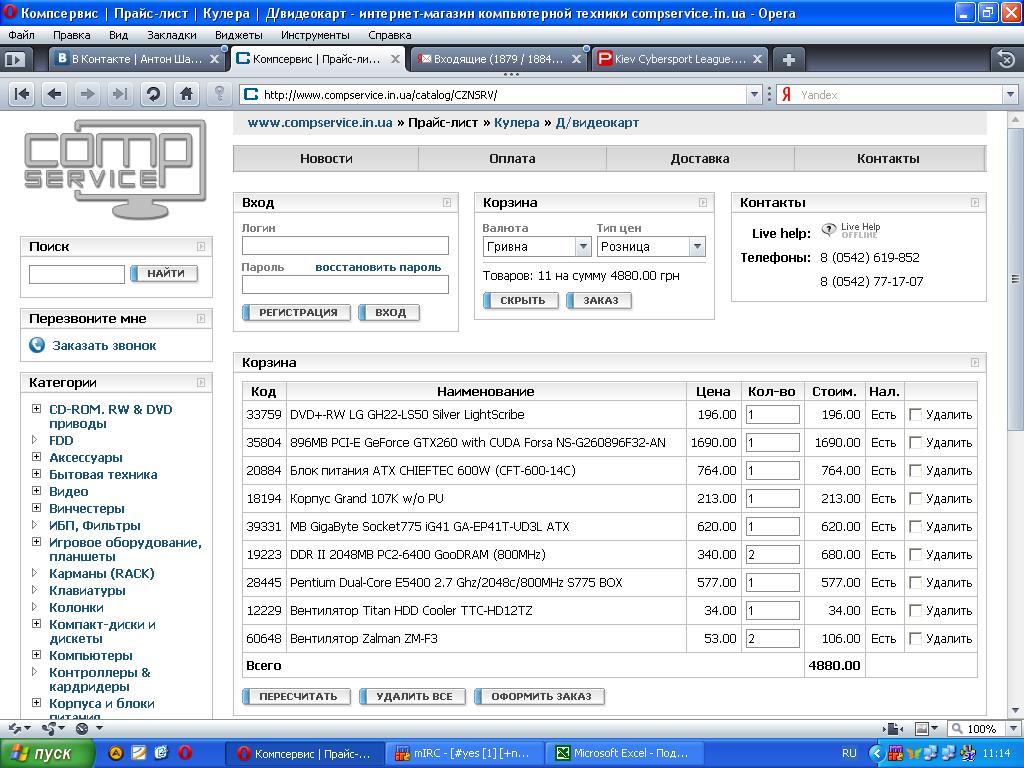Click the восстановить пароль link

(x=378, y=268)
